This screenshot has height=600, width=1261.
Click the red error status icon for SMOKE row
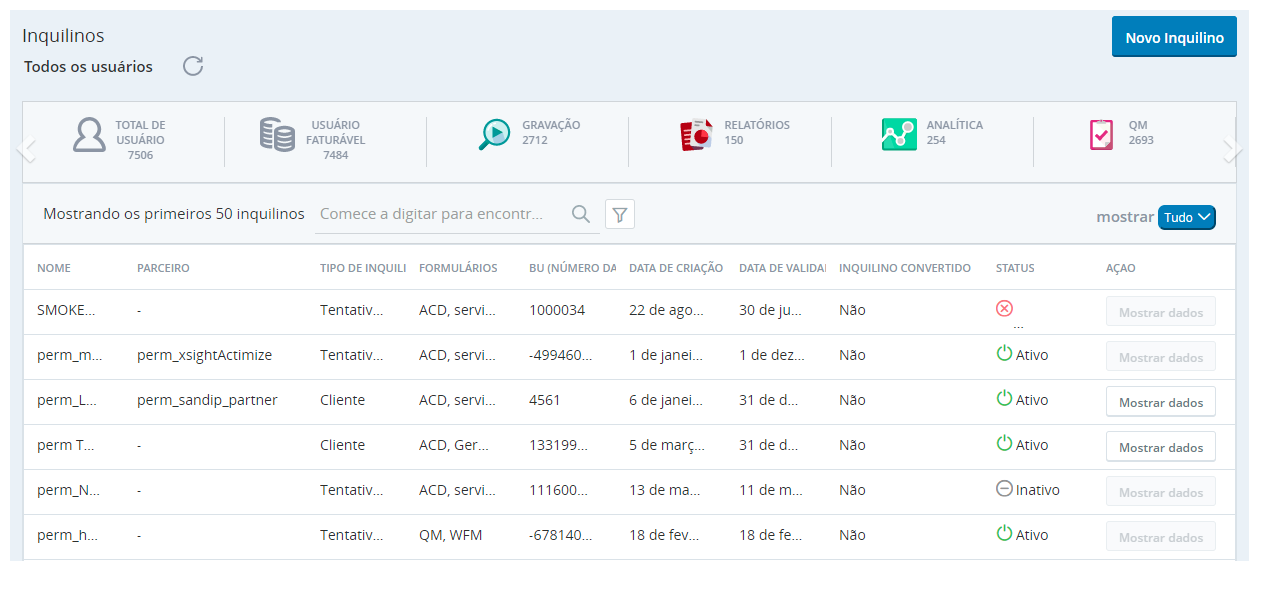1005,308
